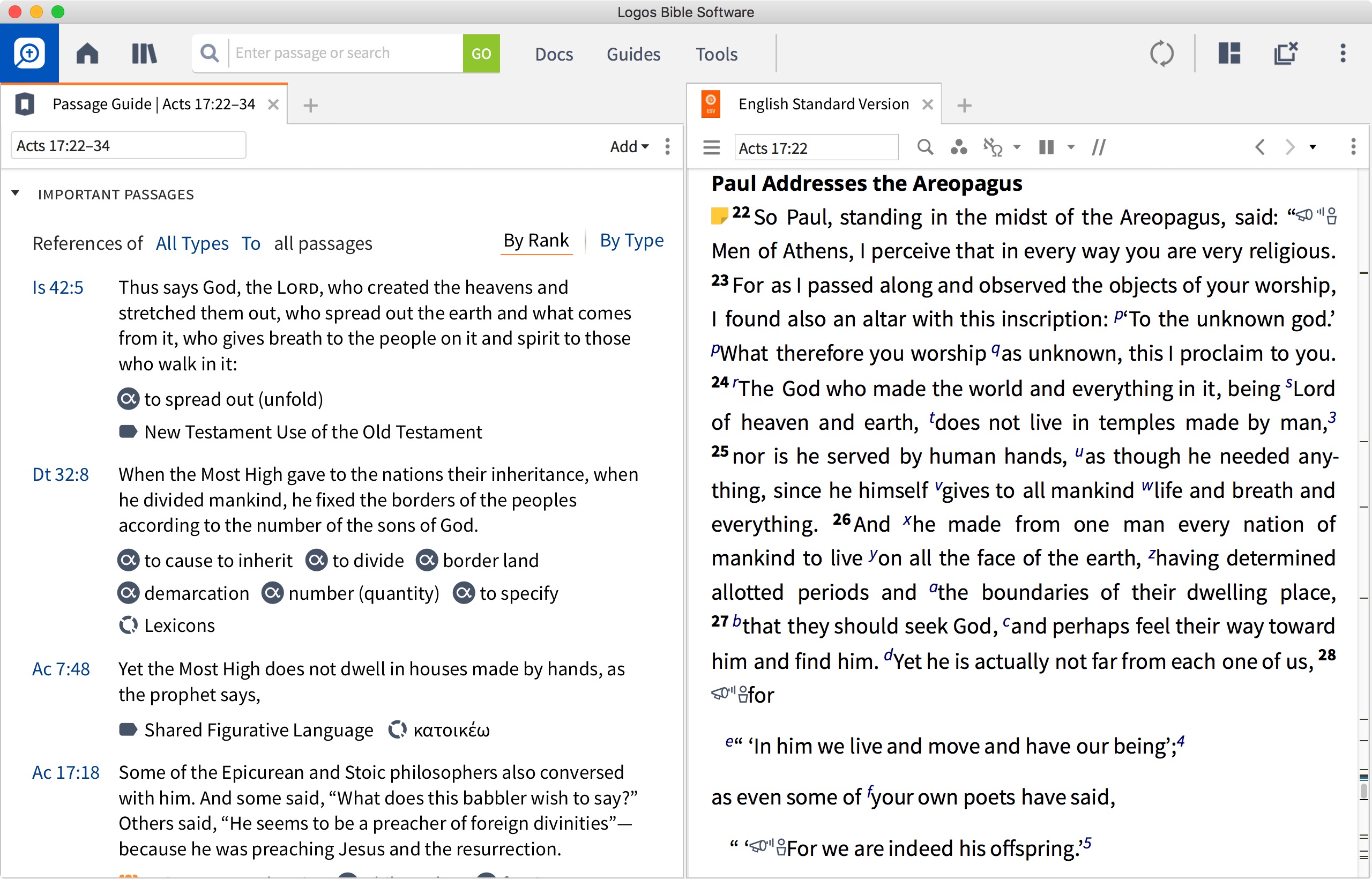Viewport: 1372px width, 879px height.
Task: Focus the command search box
Action: [345, 53]
